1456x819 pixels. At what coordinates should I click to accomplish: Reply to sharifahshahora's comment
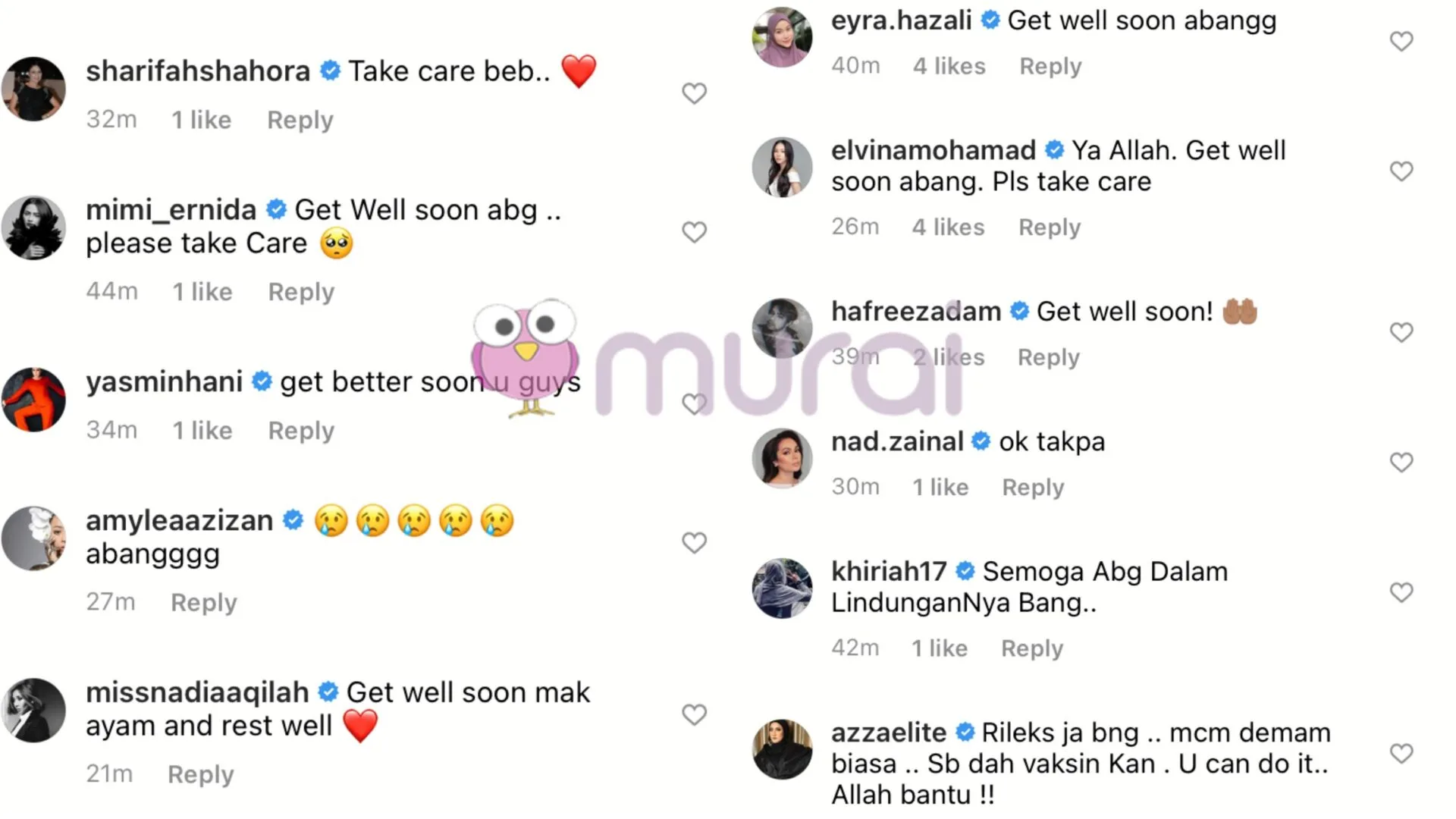pos(300,120)
